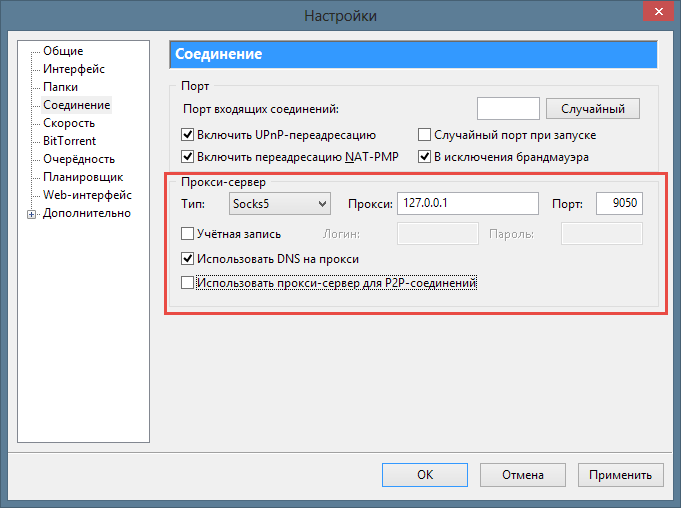The height and width of the screenshot is (508, 681).
Task: Click the Прокси address input field
Action: click(467, 204)
